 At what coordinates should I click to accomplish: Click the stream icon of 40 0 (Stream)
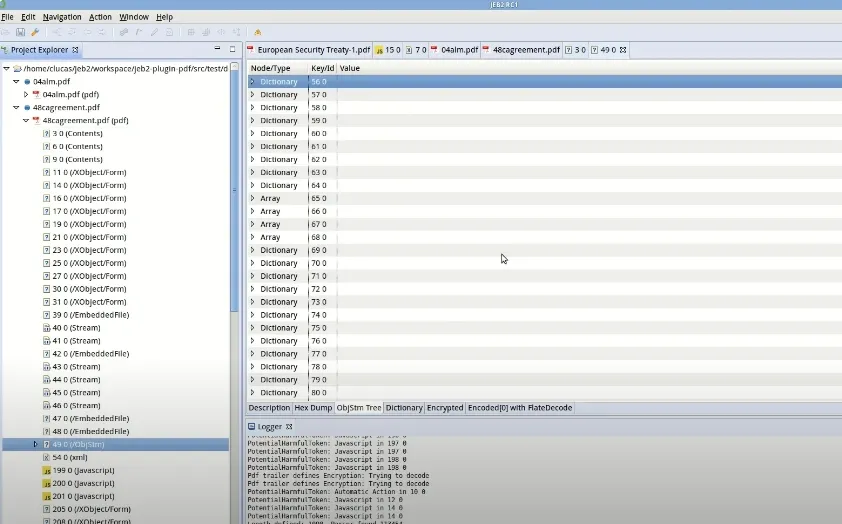(47, 328)
